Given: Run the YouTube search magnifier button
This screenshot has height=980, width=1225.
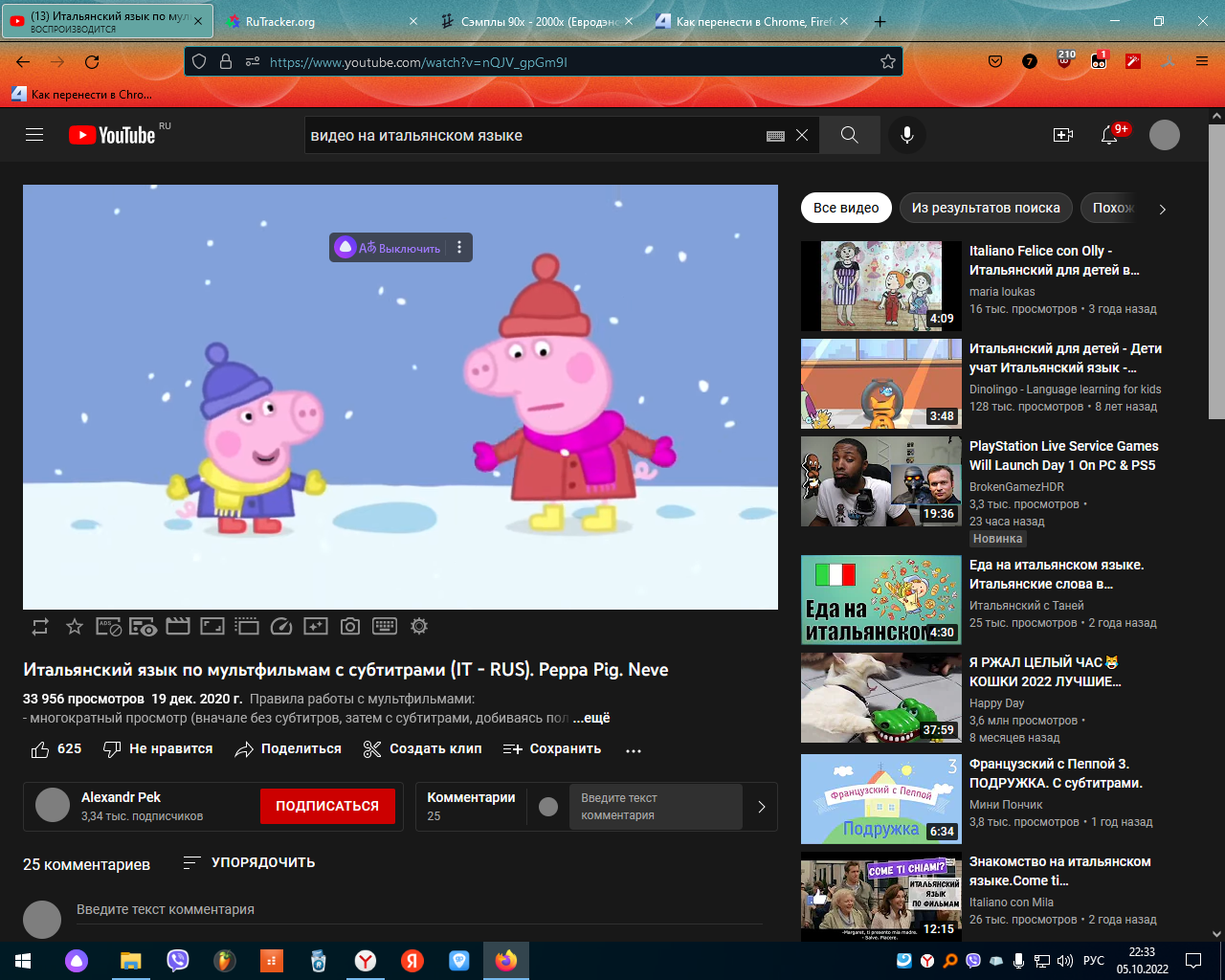Looking at the screenshot, I should click(x=850, y=135).
